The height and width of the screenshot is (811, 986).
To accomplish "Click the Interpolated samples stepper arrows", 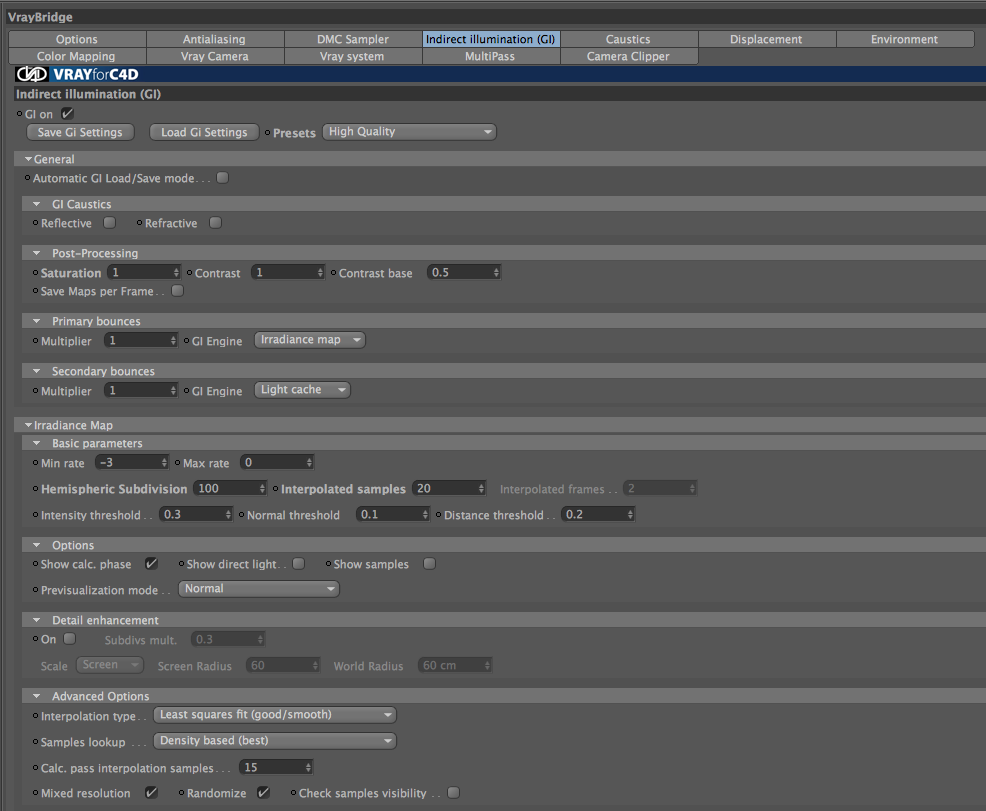I will (481, 488).
